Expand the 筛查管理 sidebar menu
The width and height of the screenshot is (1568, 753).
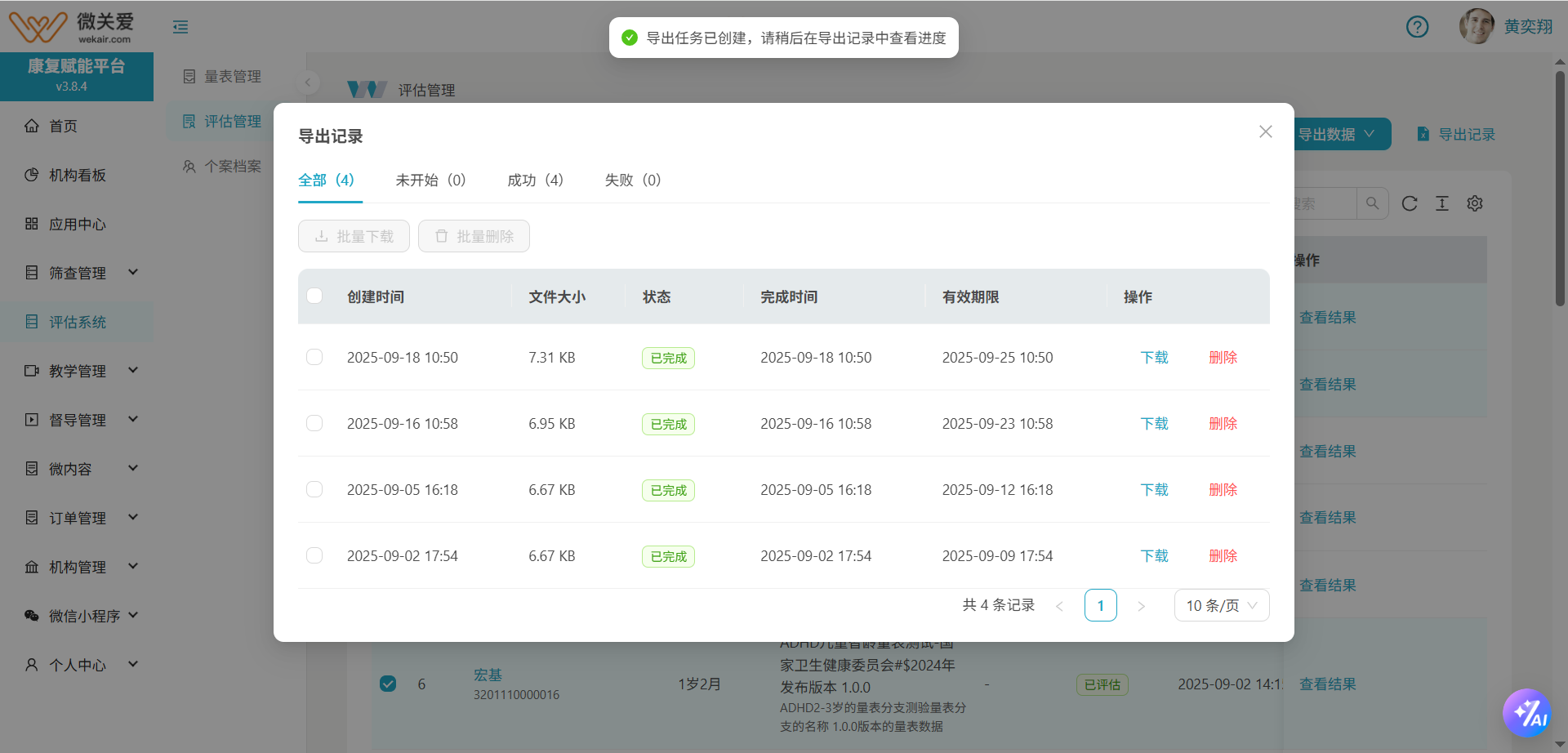pyautogui.click(x=79, y=273)
